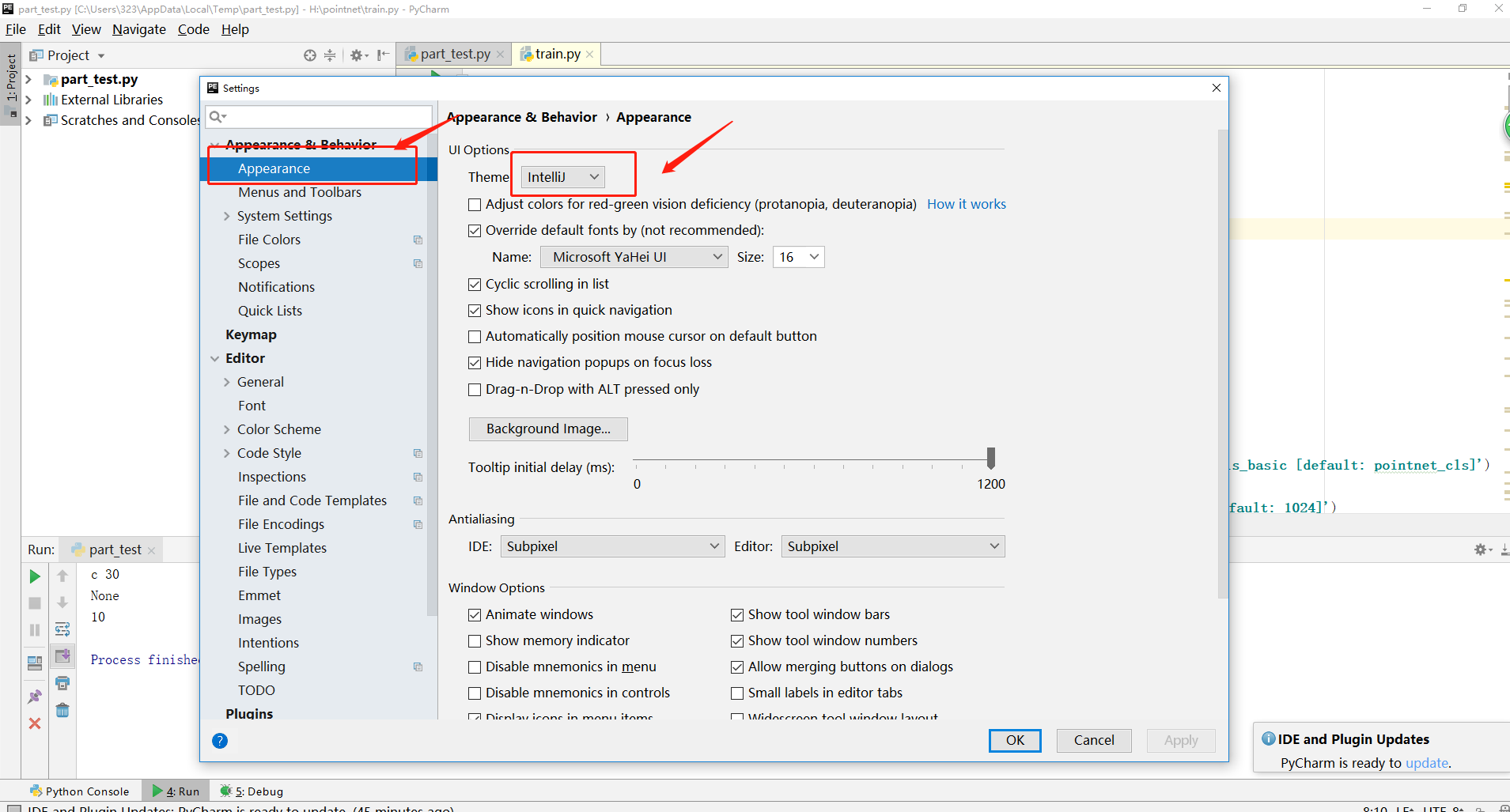The image size is (1510, 812).
Task: Click the red X close icon in Run panel
Action: point(35,723)
